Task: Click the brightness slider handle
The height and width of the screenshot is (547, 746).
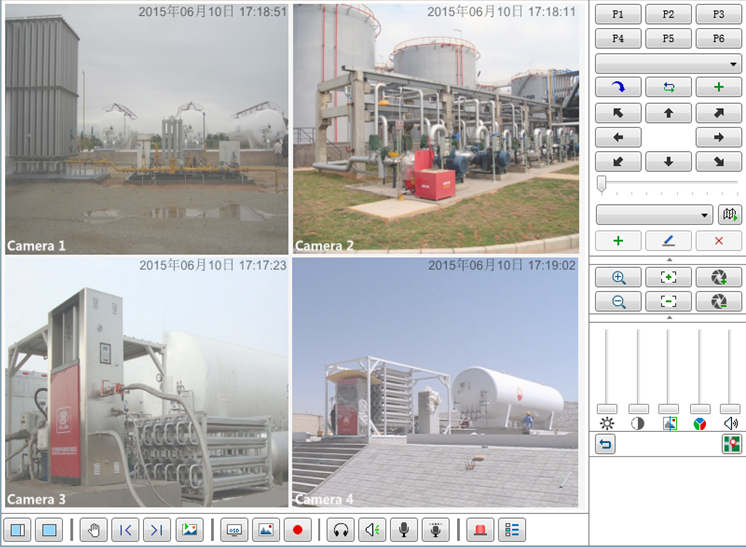Action: 607,409
